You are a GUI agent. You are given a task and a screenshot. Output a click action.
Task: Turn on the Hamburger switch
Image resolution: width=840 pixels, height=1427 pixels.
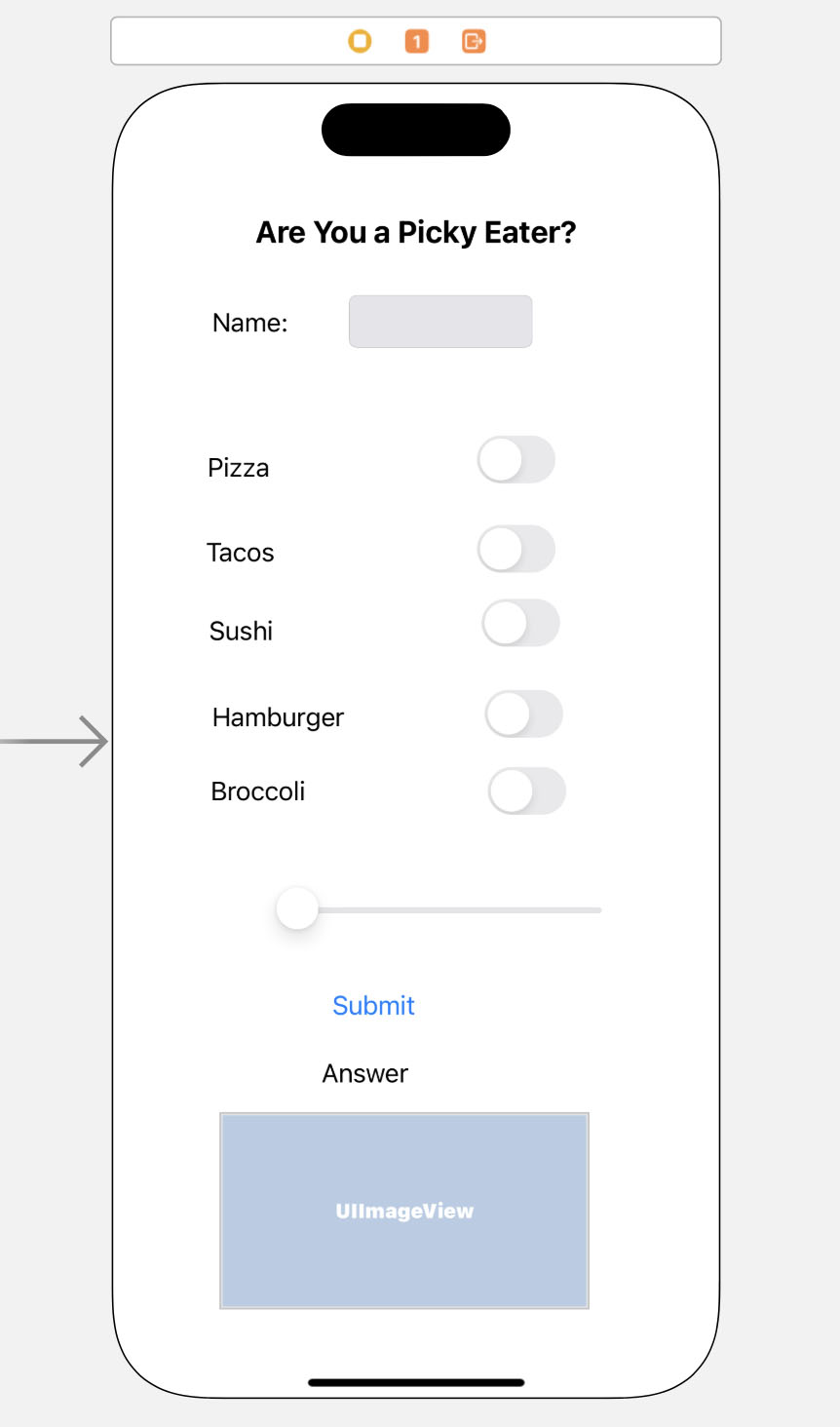point(523,714)
